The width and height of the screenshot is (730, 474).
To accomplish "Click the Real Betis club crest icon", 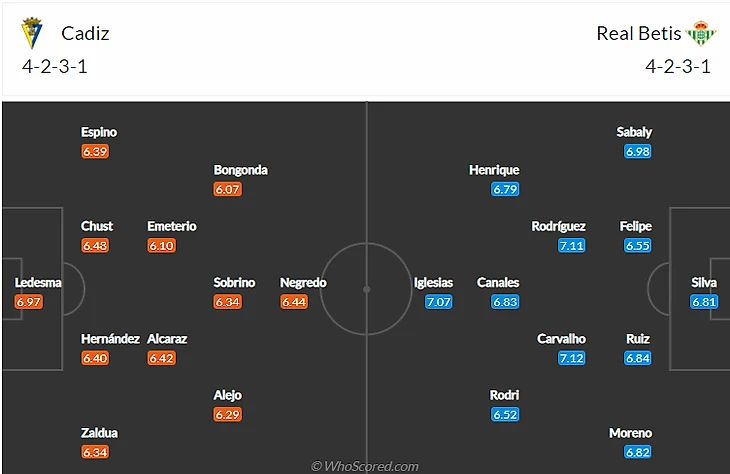I will click(701, 32).
